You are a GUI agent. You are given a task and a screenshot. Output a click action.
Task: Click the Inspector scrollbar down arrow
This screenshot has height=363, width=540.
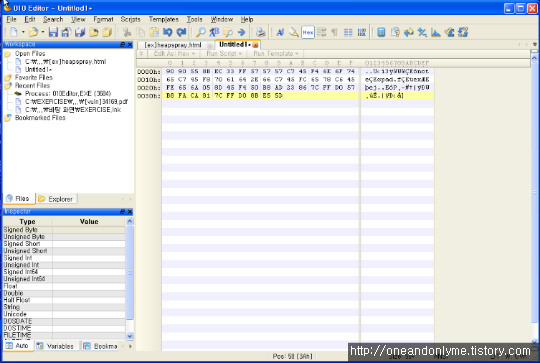[x=129, y=336]
